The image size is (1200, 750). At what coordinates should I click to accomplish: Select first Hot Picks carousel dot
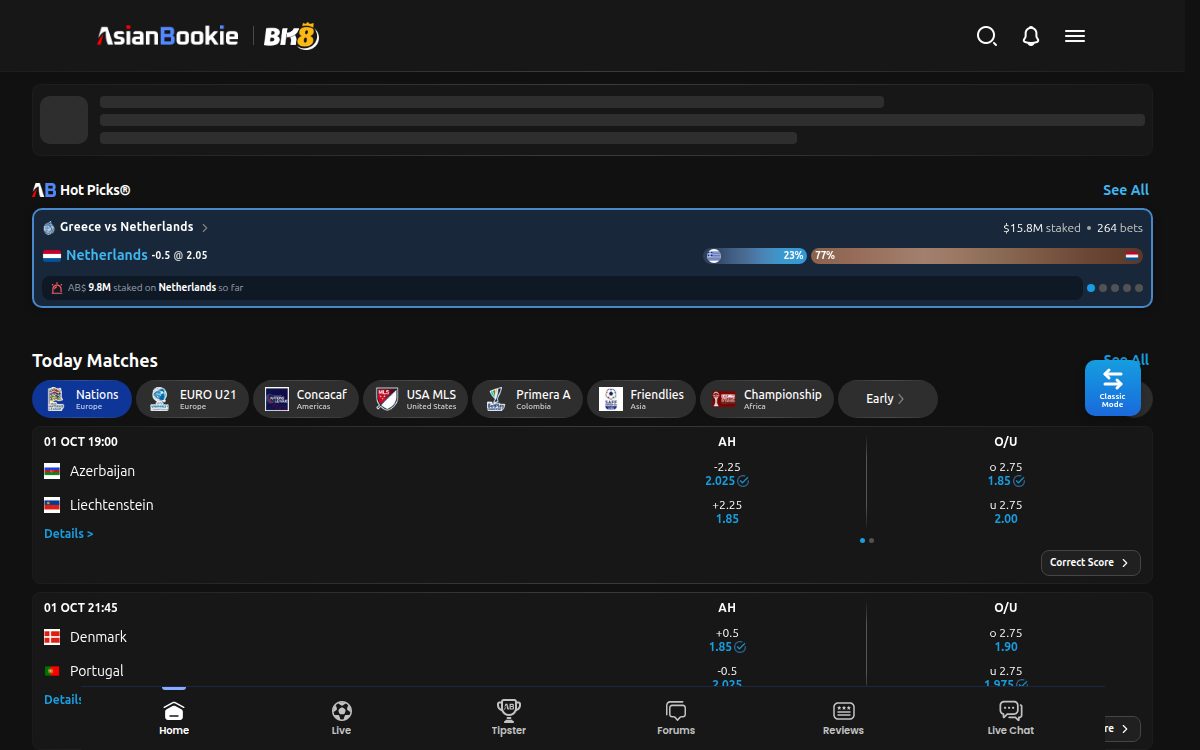(1091, 288)
